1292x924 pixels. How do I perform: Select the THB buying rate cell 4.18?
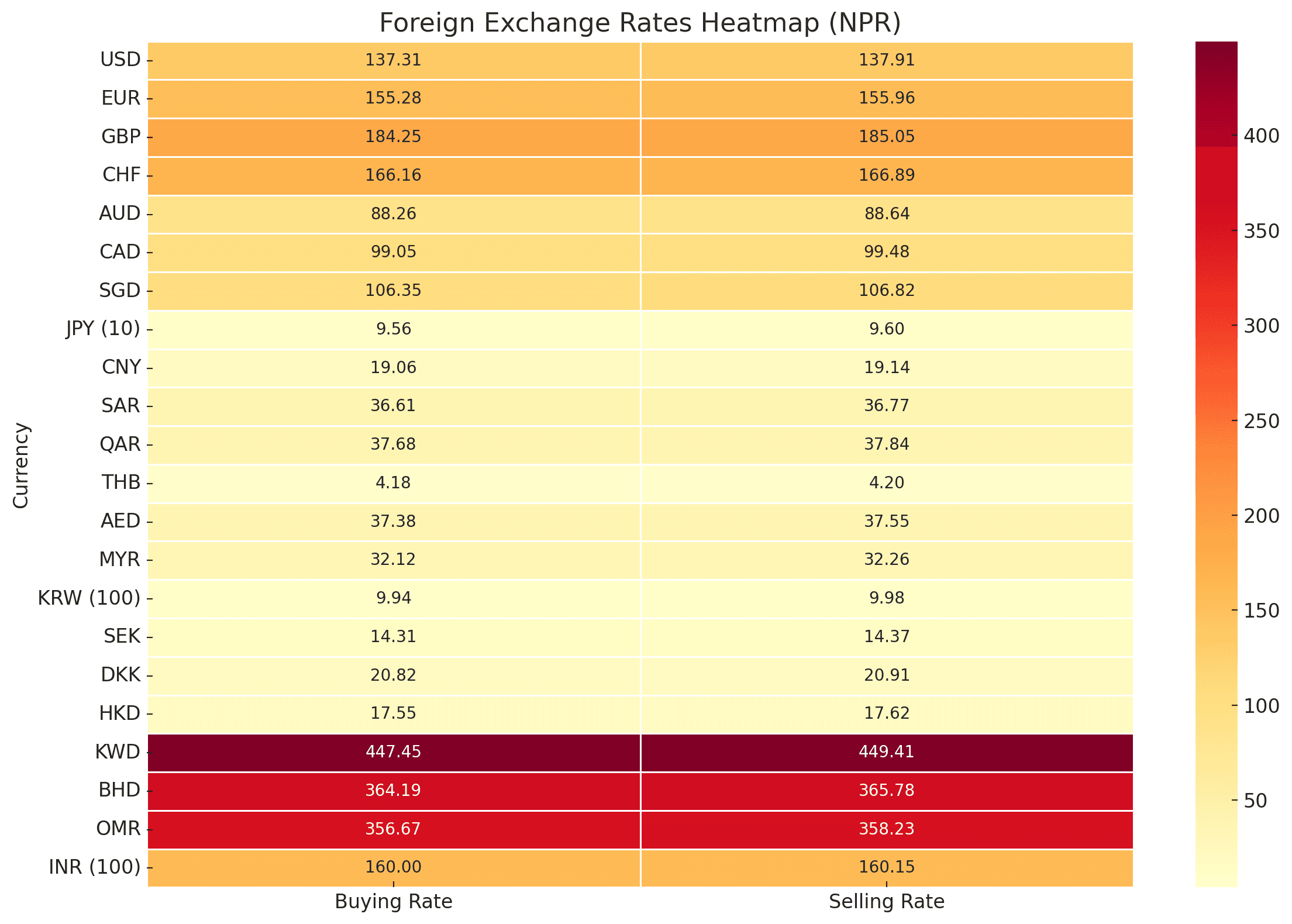tap(393, 483)
